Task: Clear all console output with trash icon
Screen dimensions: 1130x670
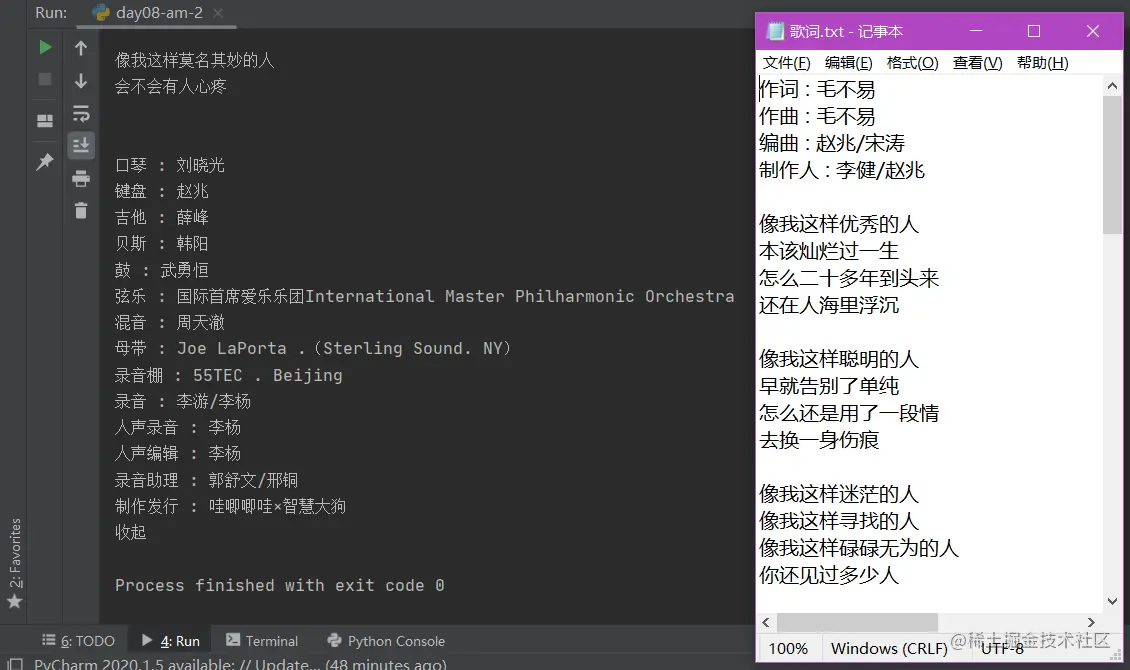Action: click(x=81, y=210)
